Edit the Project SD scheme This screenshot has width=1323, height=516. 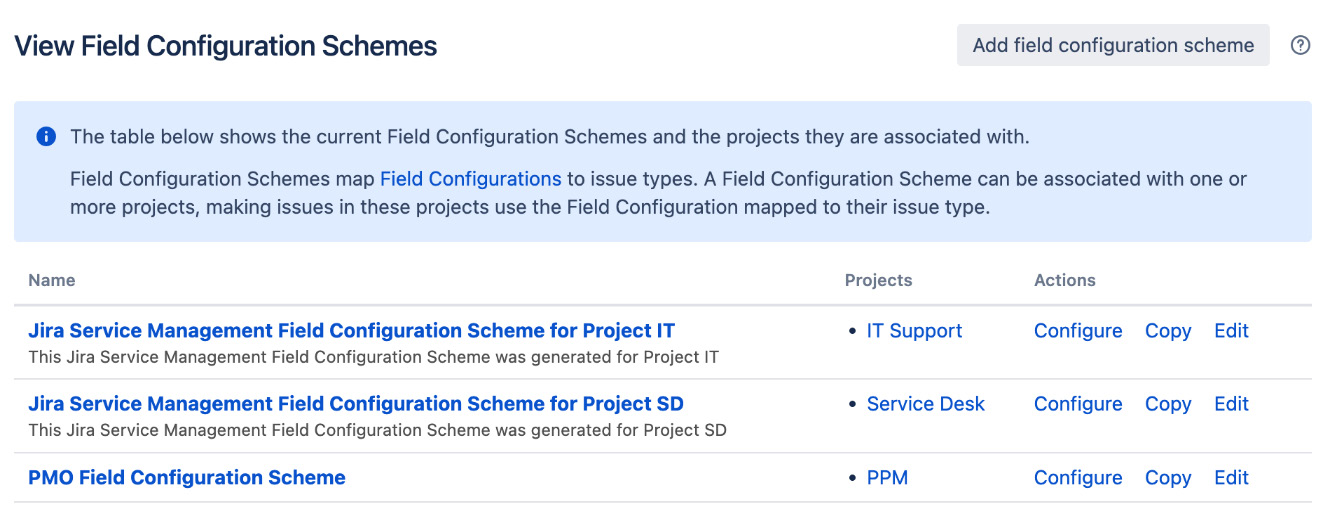click(1231, 404)
